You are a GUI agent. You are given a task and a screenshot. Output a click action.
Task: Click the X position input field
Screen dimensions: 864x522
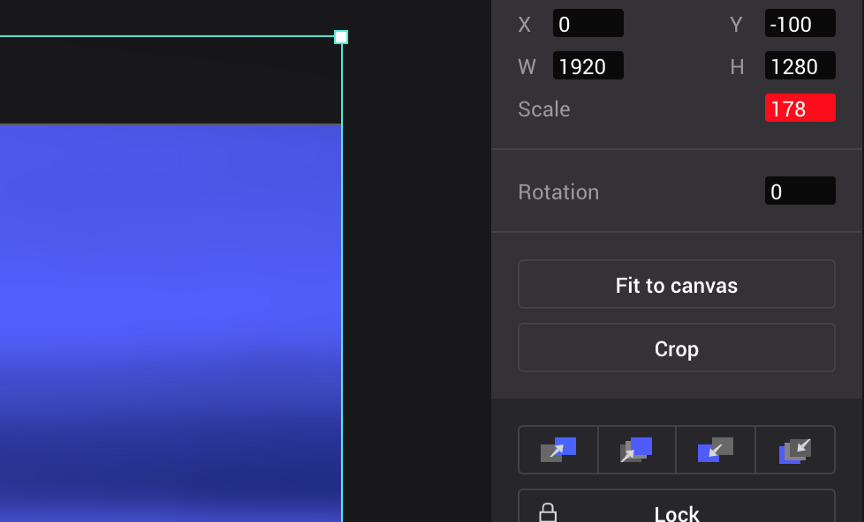coord(588,24)
